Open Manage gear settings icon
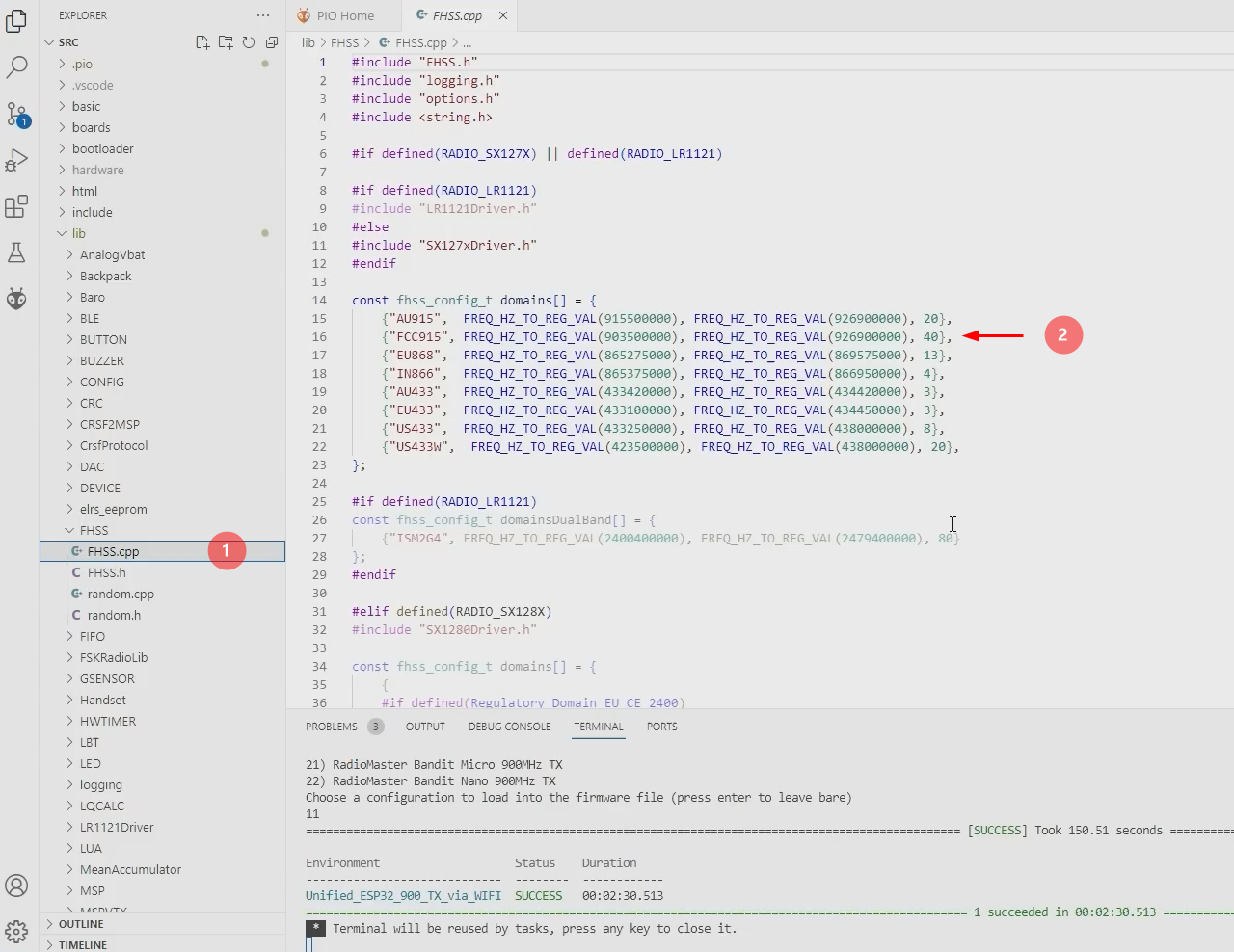1234x952 pixels. coord(17,931)
